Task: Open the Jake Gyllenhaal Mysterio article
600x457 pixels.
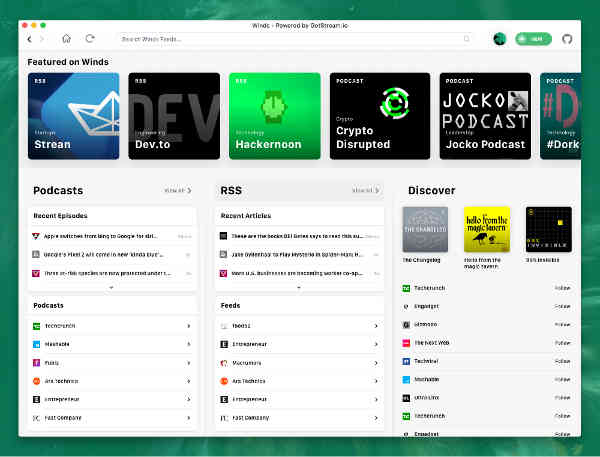Action: click(300, 255)
